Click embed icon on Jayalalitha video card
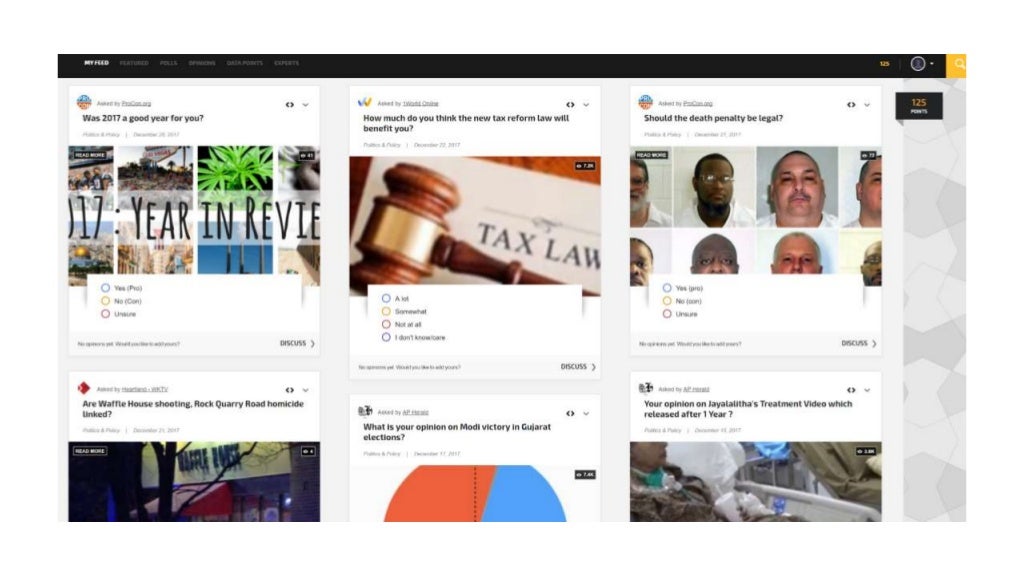The height and width of the screenshot is (576, 1024). coord(851,390)
